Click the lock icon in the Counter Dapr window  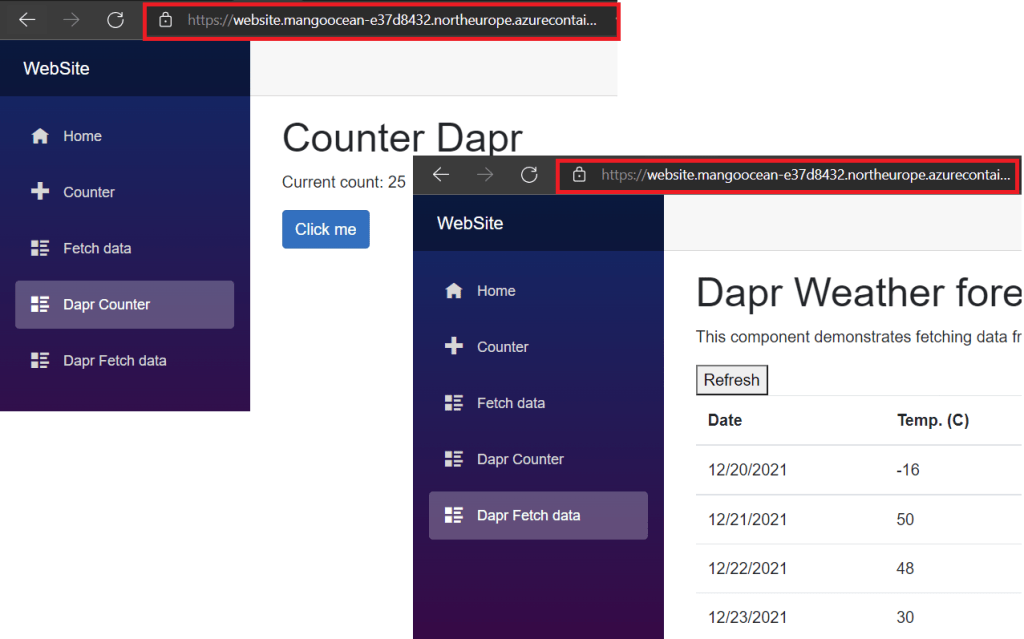coord(165,20)
